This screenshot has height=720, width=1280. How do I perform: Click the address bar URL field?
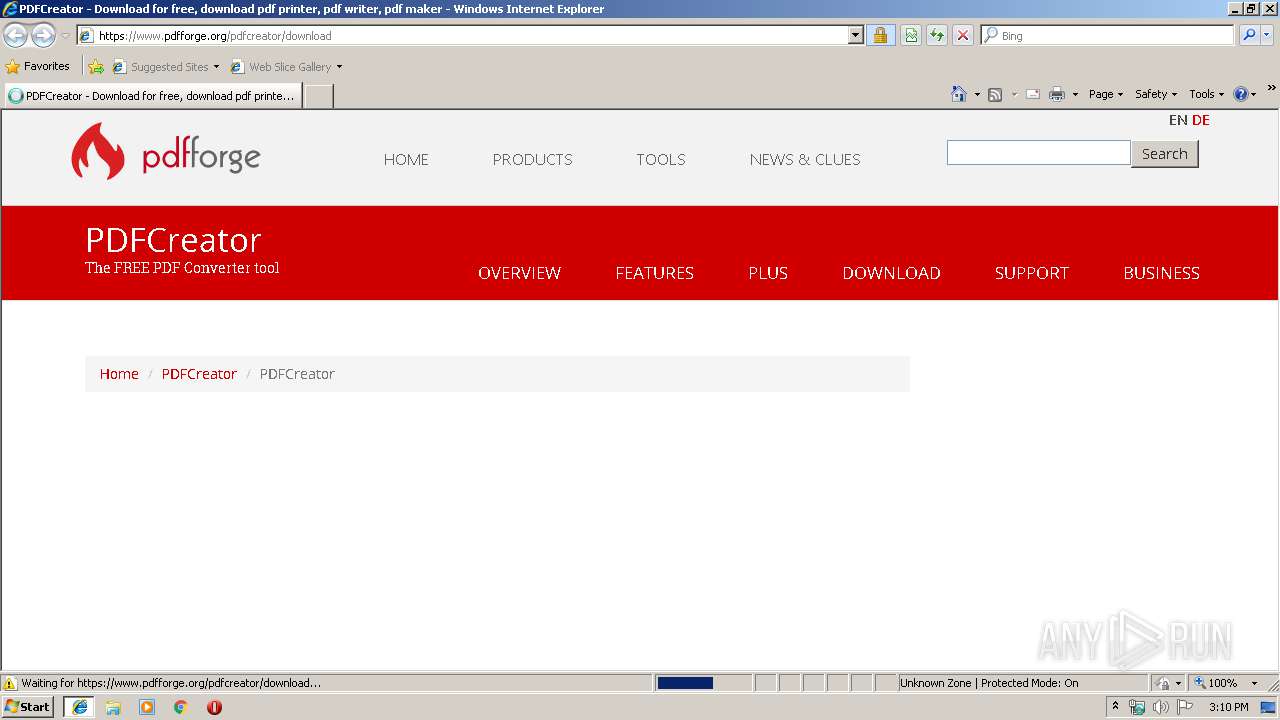click(462, 36)
